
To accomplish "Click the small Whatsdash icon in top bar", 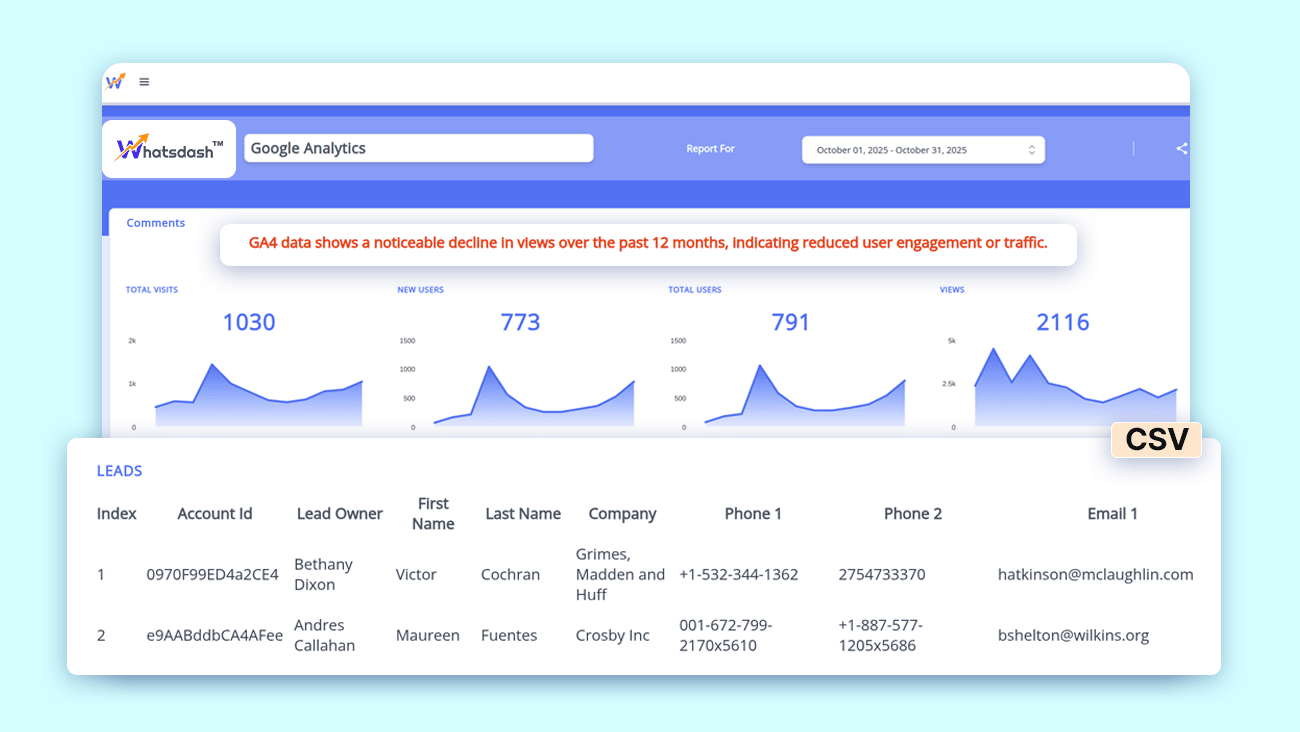I will click(x=116, y=82).
